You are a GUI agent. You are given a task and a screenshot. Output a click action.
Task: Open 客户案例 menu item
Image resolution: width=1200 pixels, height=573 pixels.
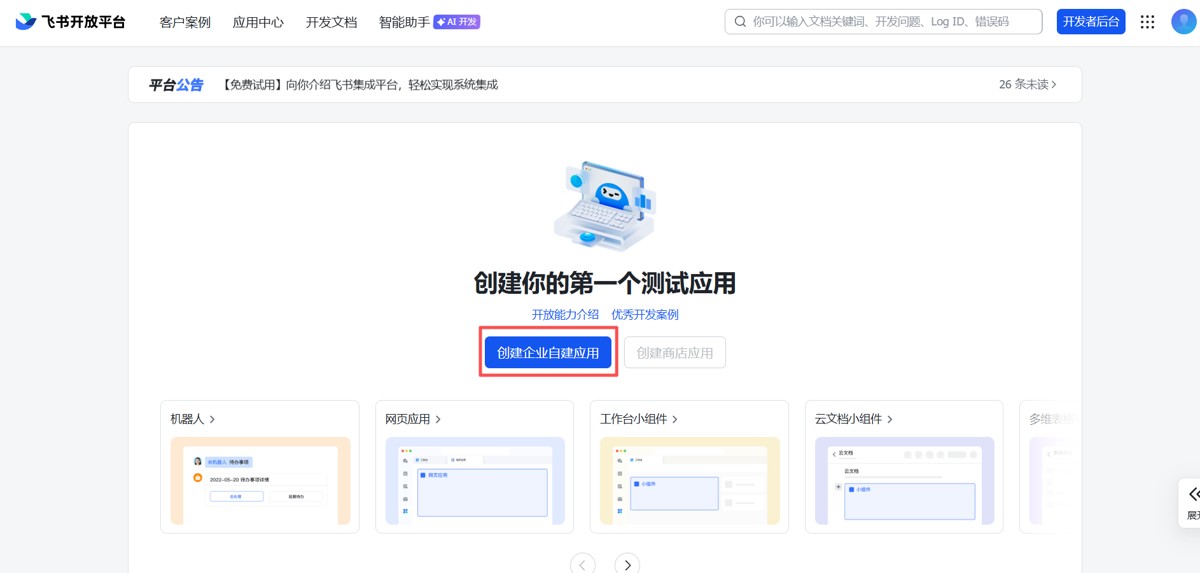coord(185,22)
